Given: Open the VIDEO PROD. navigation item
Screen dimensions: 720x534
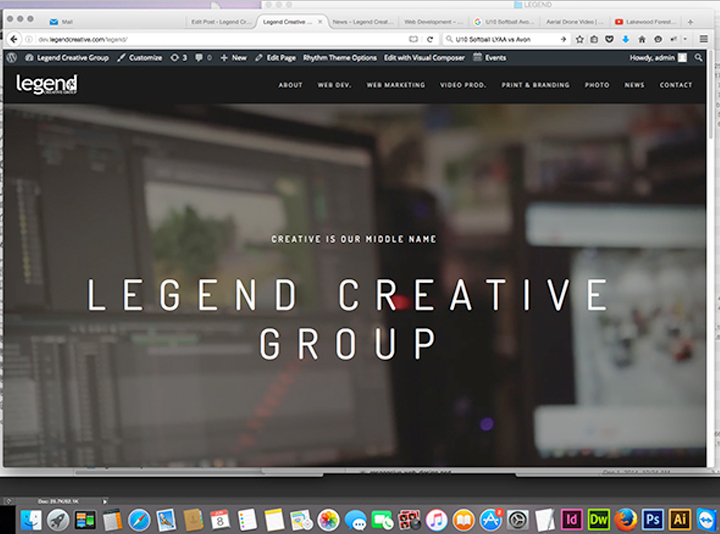Looking at the screenshot, I should coord(463,85).
